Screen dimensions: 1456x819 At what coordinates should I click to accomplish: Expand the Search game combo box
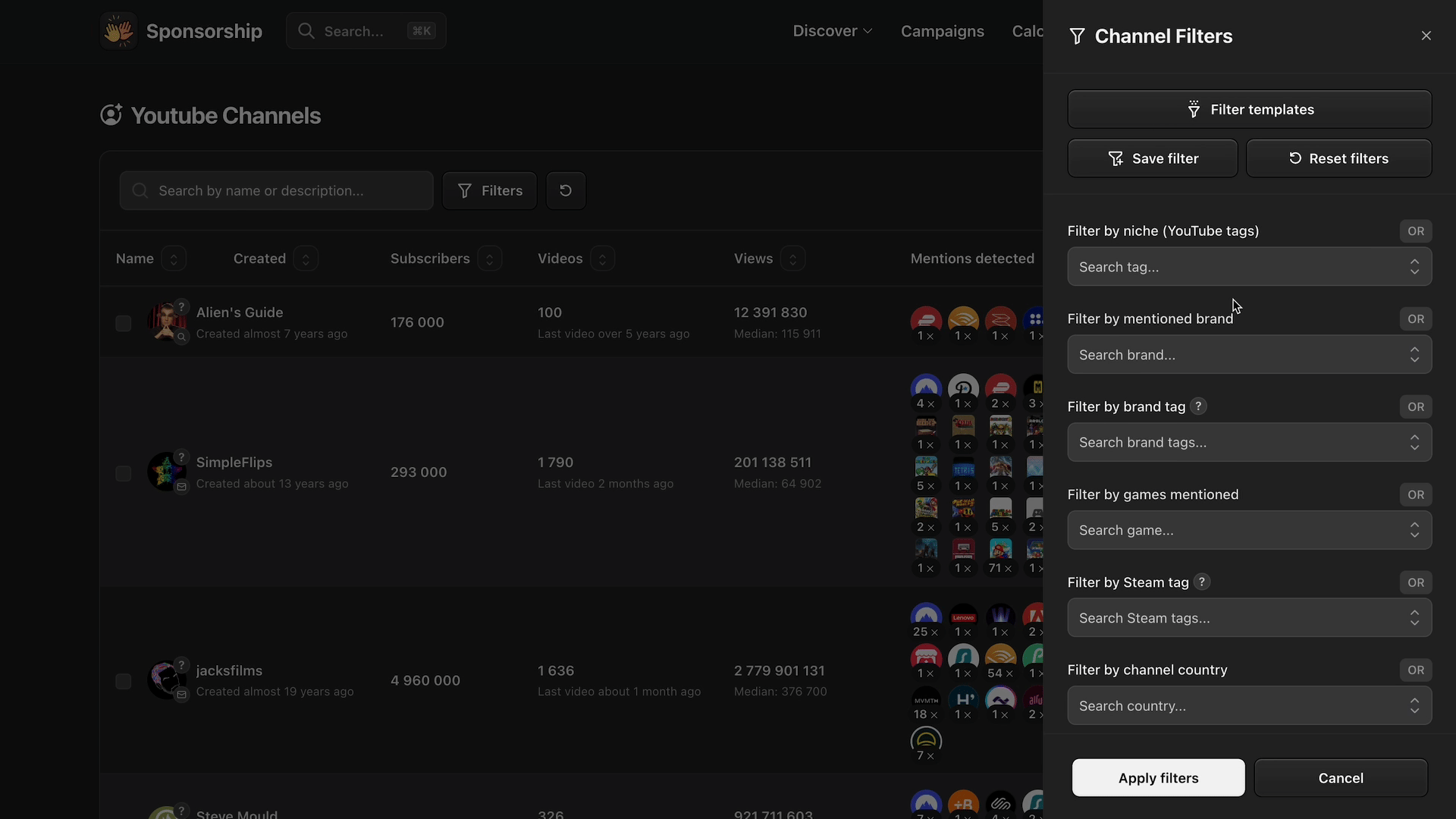[x=1249, y=530]
